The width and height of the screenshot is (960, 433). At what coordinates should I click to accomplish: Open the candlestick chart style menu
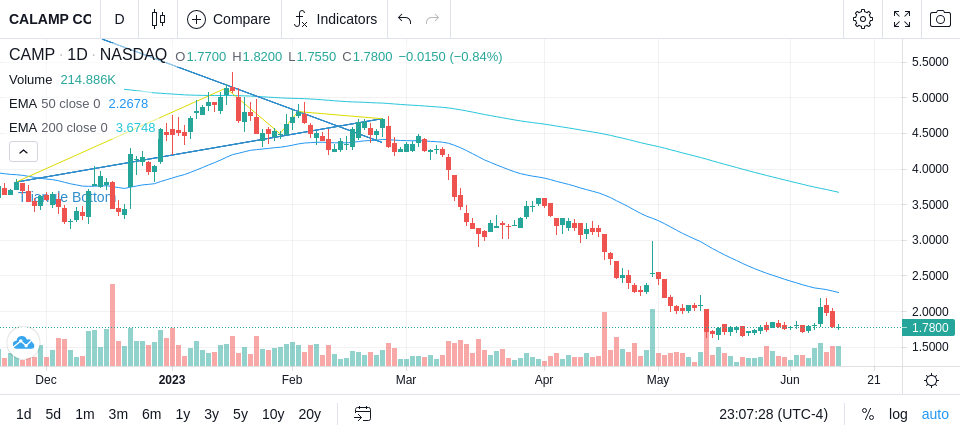158,19
